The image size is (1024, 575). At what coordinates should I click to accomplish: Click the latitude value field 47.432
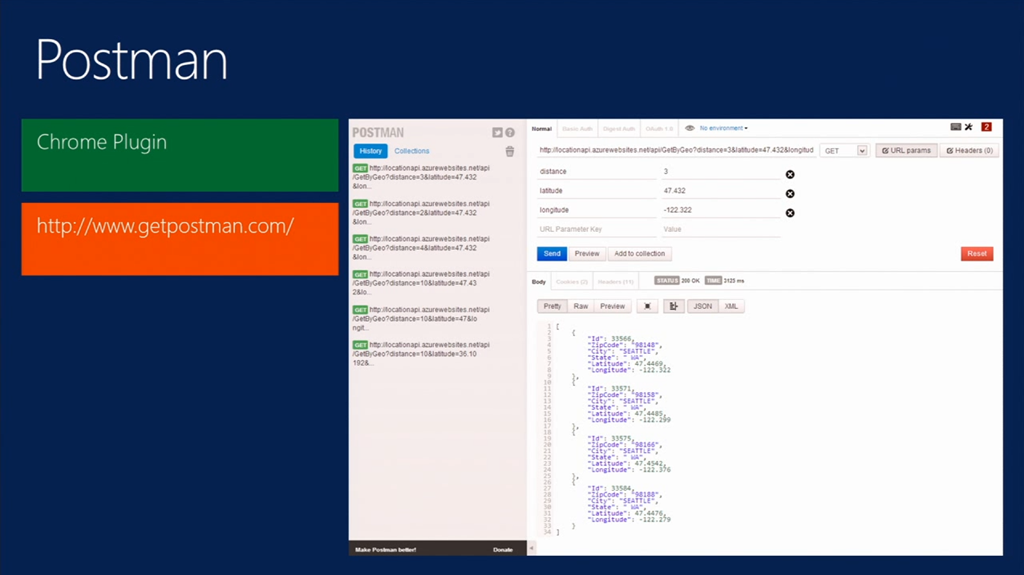point(720,191)
